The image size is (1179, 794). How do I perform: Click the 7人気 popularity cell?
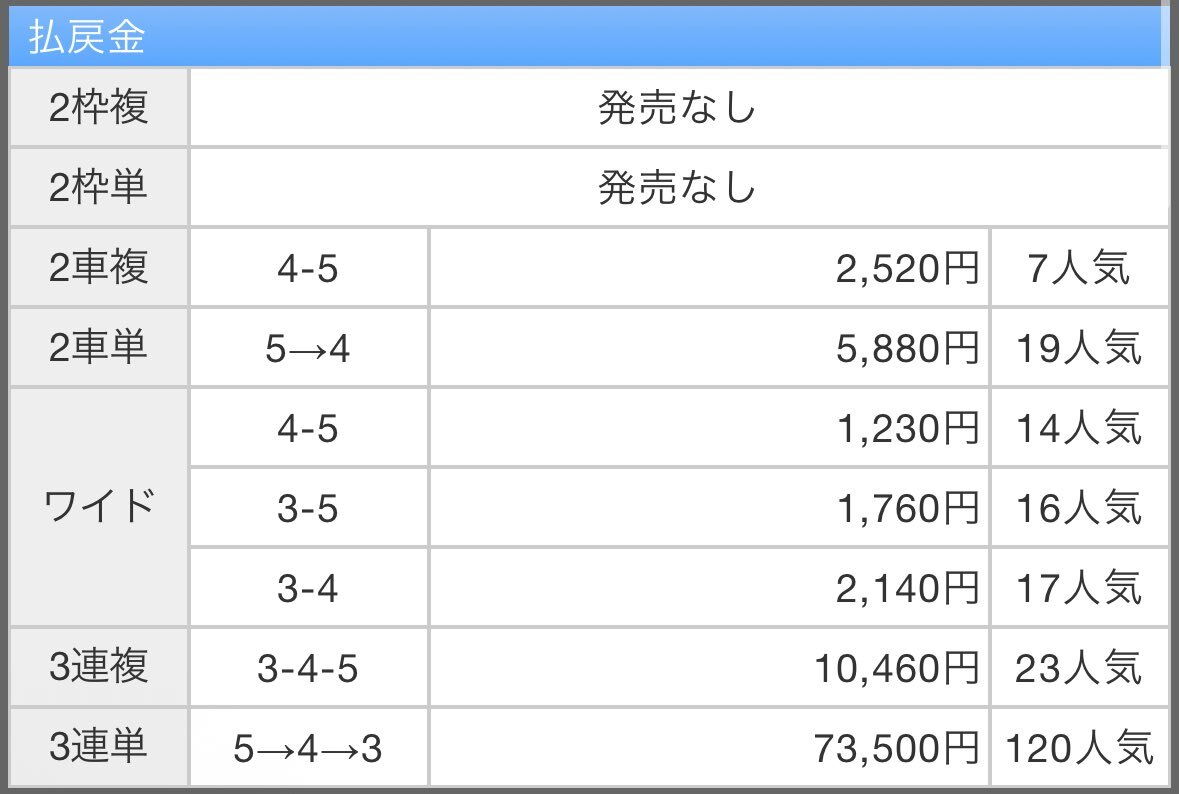tap(1080, 268)
